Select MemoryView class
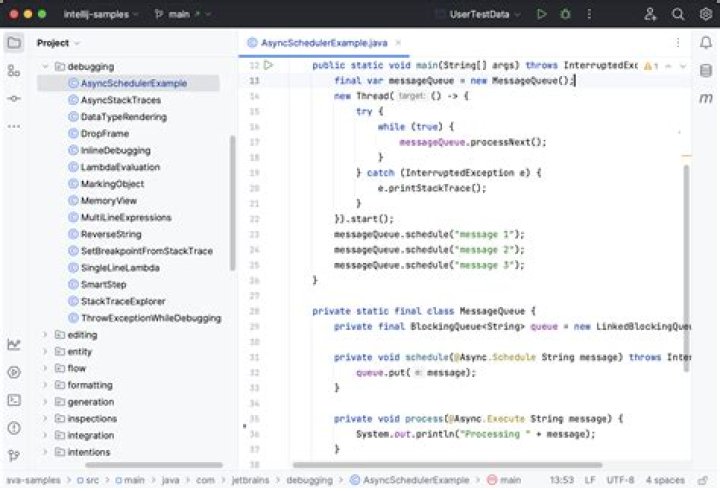Image resolution: width=720 pixels, height=491 pixels. click(x=109, y=201)
